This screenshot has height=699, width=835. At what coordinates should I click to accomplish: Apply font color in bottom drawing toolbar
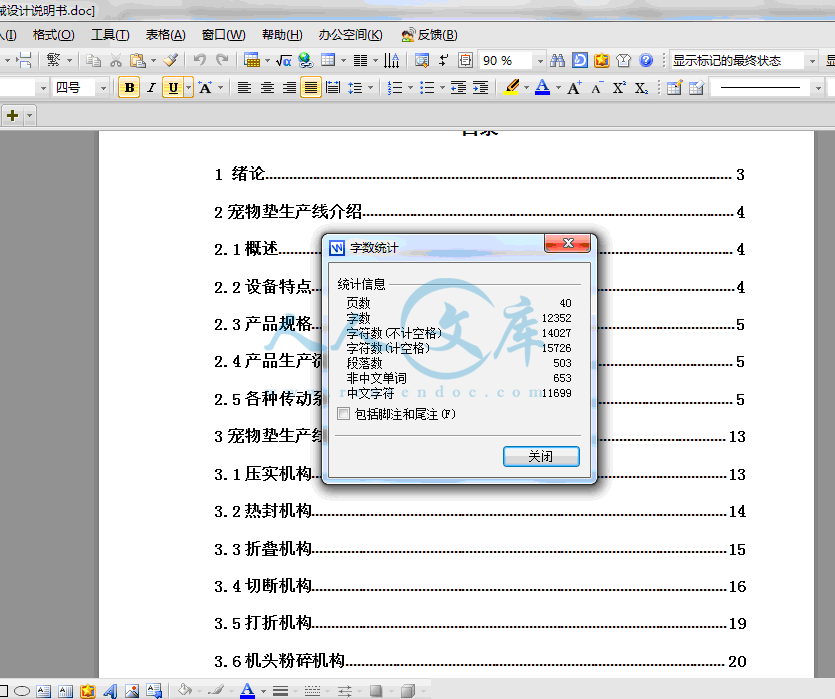[248, 690]
